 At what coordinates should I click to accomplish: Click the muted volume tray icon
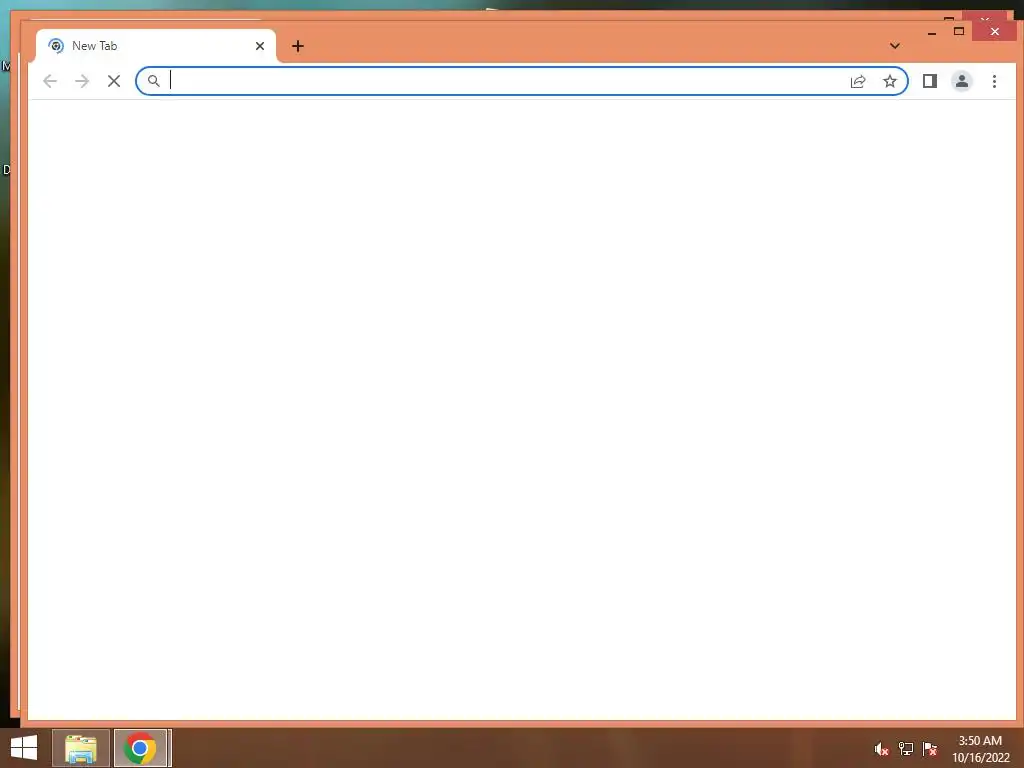click(x=881, y=749)
